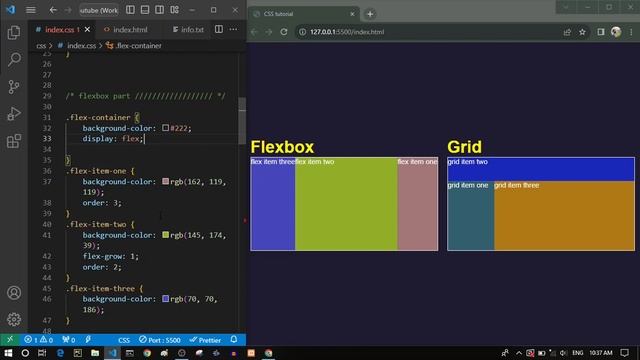The height and width of the screenshot is (360, 640).
Task: Reload the Chrome page
Action: (x=284, y=32)
